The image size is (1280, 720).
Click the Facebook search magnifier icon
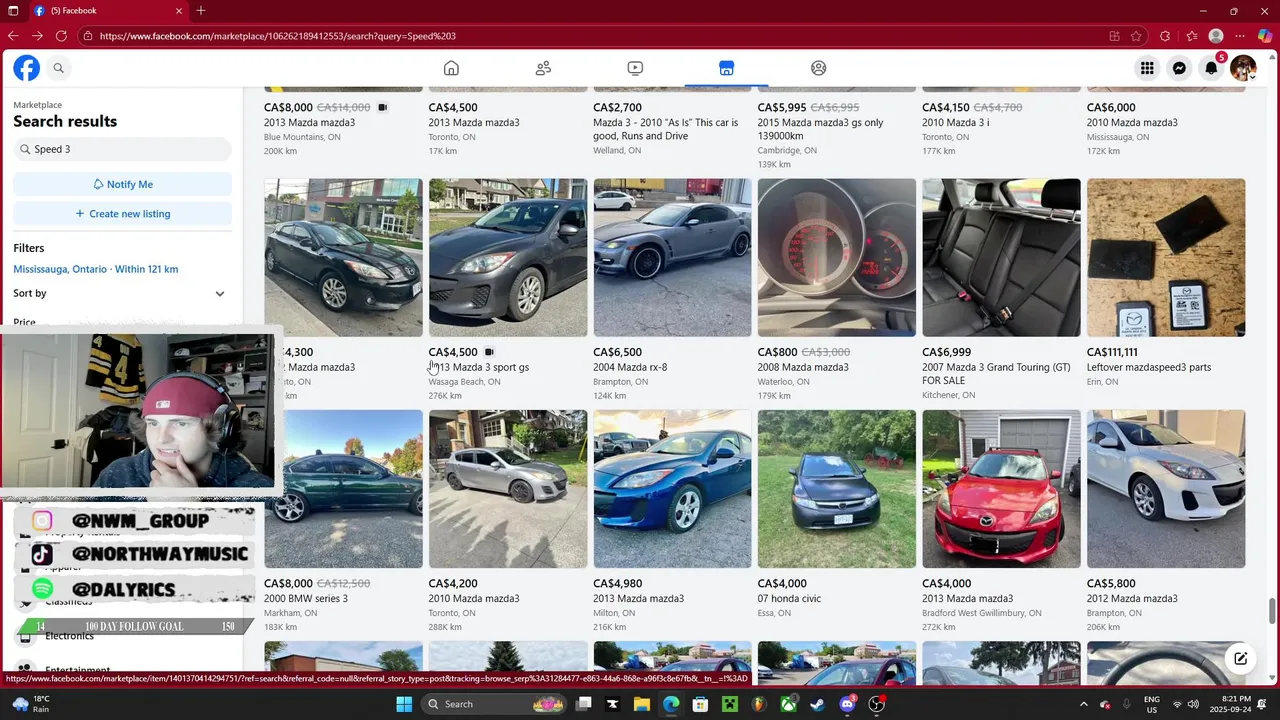pos(59,68)
